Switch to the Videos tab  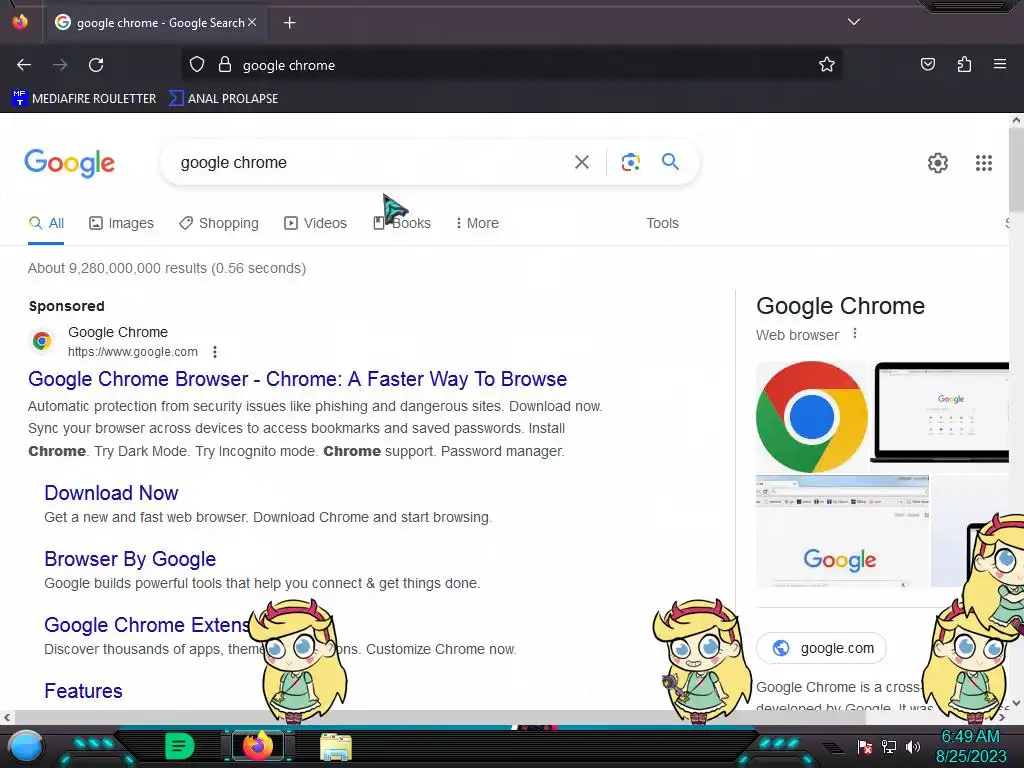pyautogui.click(x=315, y=223)
